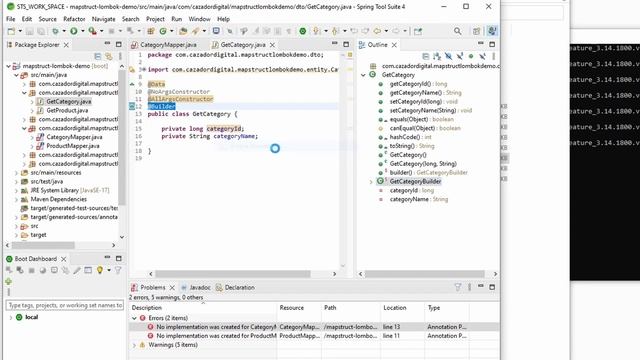Click the green Run button in toolbar

coord(74,31)
